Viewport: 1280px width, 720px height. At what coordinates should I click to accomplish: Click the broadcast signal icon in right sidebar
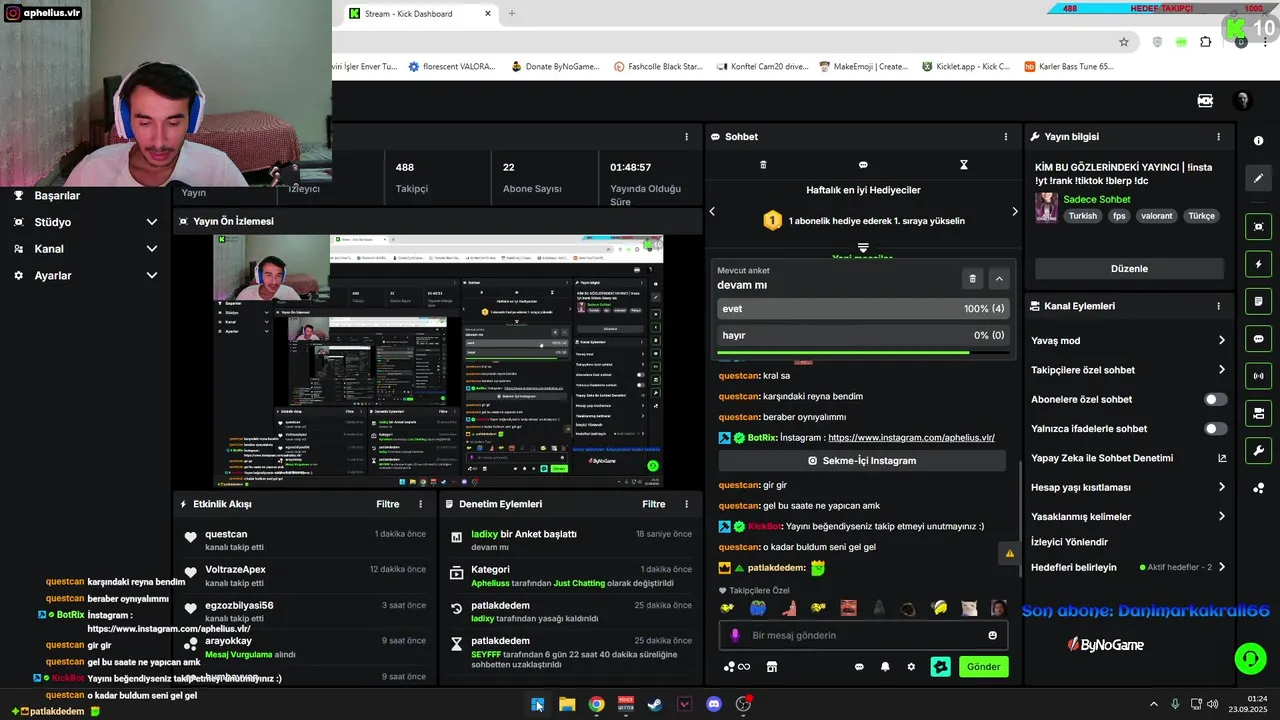tap(1258, 376)
